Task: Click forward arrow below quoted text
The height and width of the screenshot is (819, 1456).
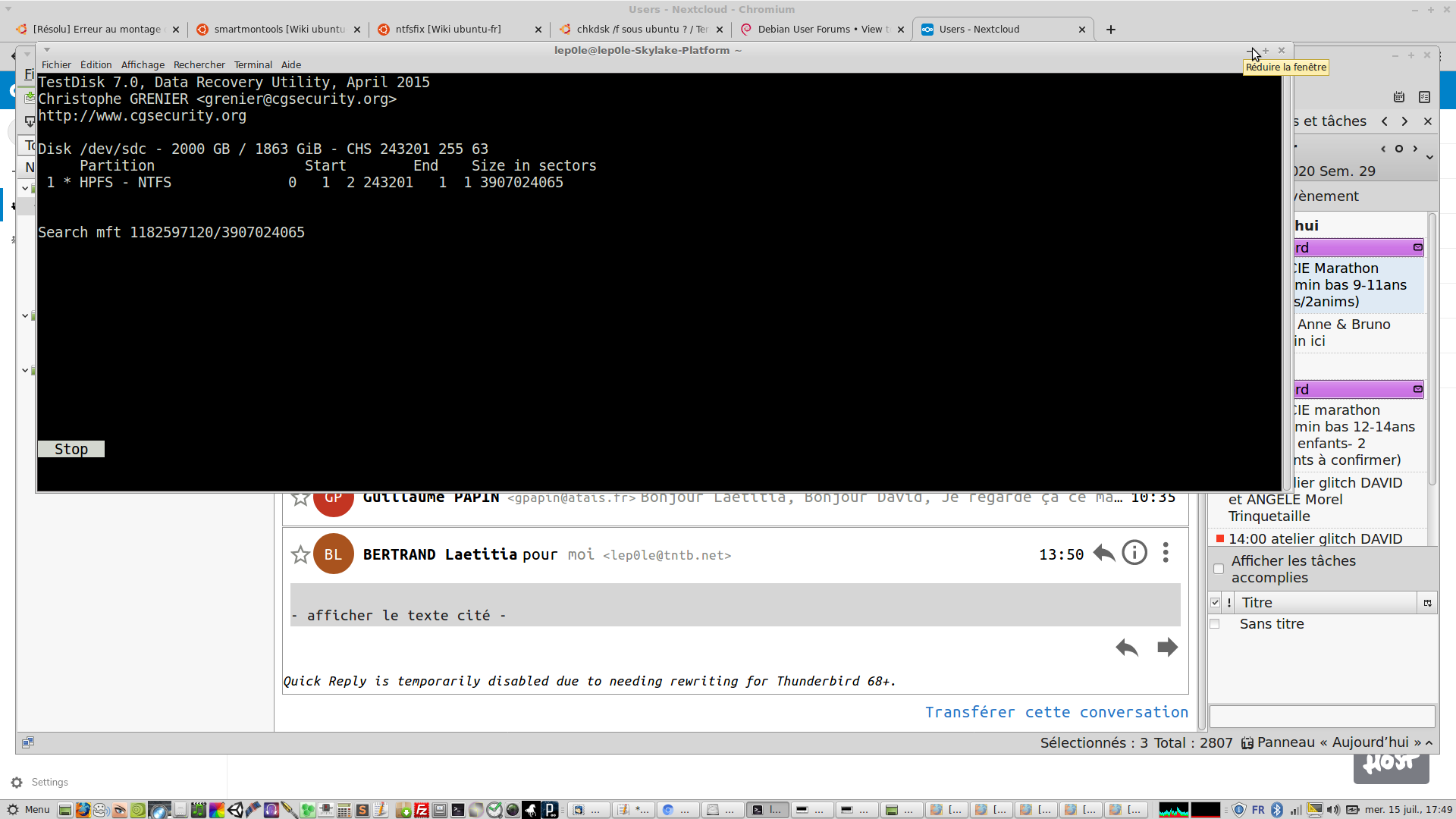Action: coord(1167,647)
